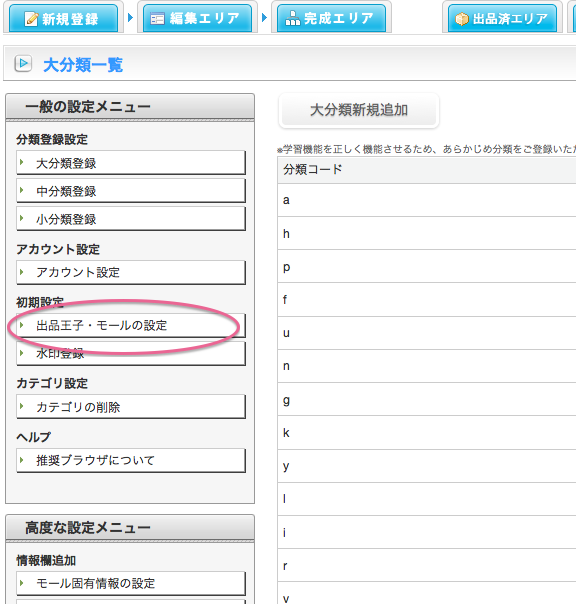Open the 水印登録 menu item
Screen dimensions: 576x604
coord(131,354)
